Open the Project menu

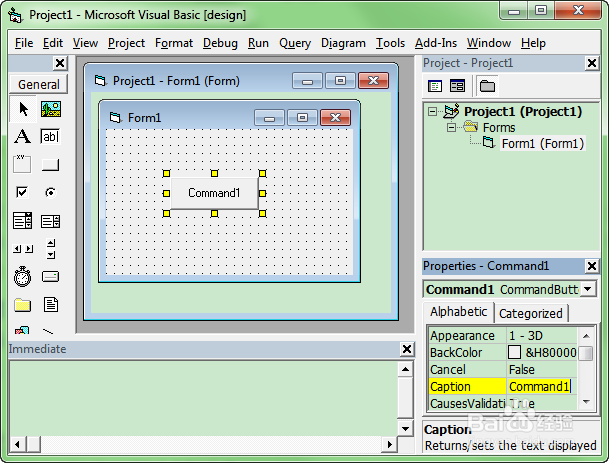coord(127,43)
